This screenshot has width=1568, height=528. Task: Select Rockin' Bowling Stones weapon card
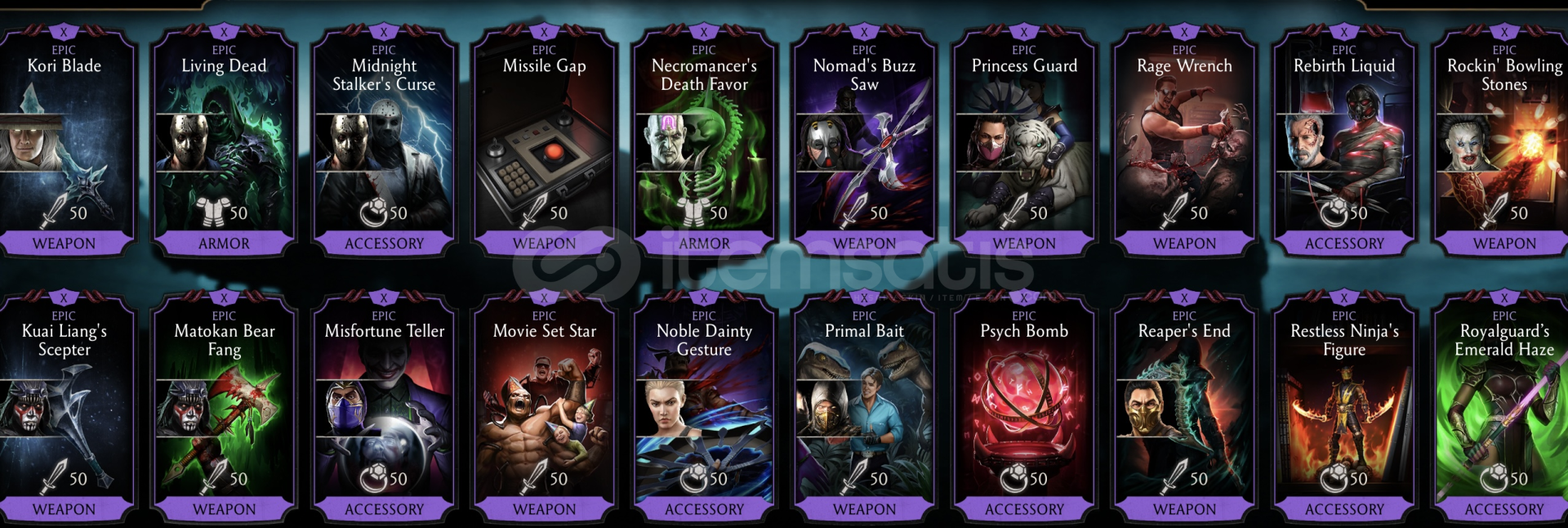[1503, 141]
